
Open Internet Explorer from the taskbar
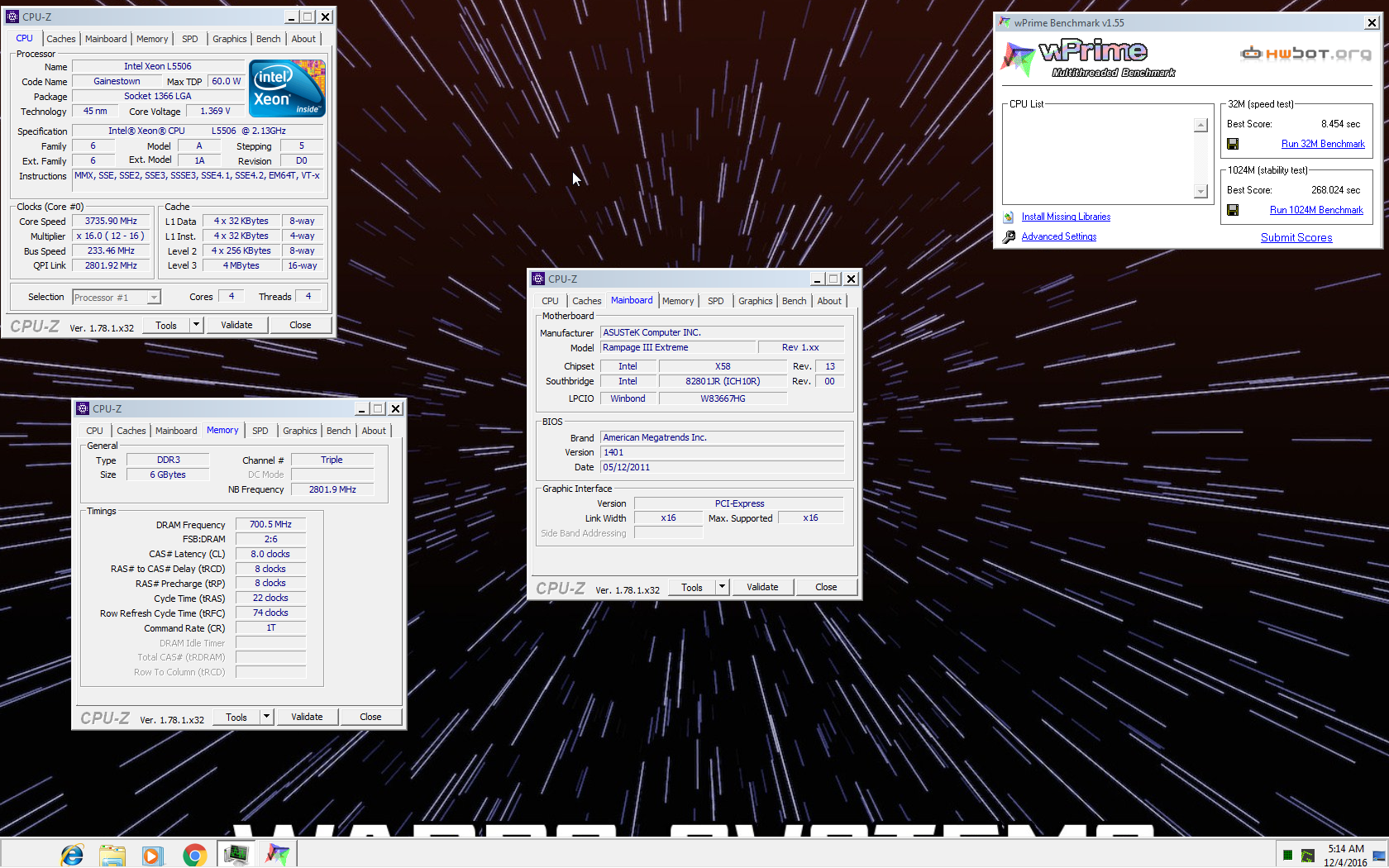pos(72,855)
